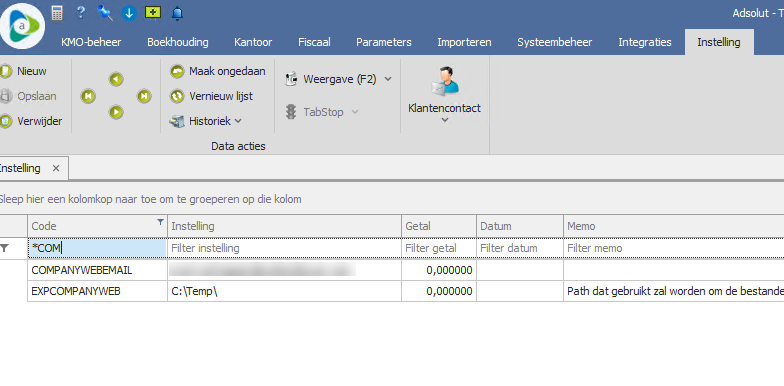Viewport: 784px width, 386px height.
Task: Open the Integraties ribbon tab
Action: point(644,42)
